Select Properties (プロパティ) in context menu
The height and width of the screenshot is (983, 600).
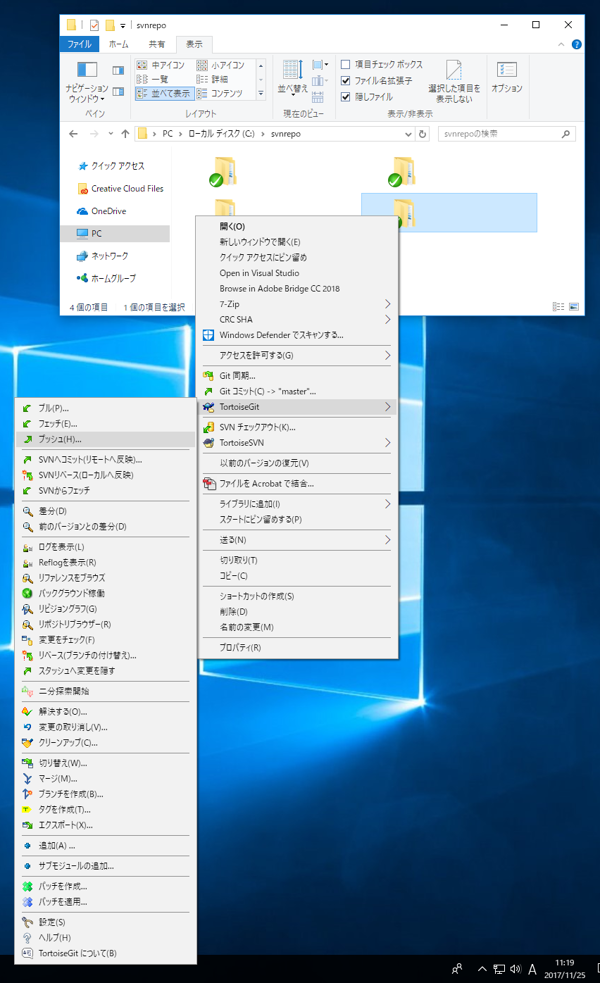coord(240,648)
